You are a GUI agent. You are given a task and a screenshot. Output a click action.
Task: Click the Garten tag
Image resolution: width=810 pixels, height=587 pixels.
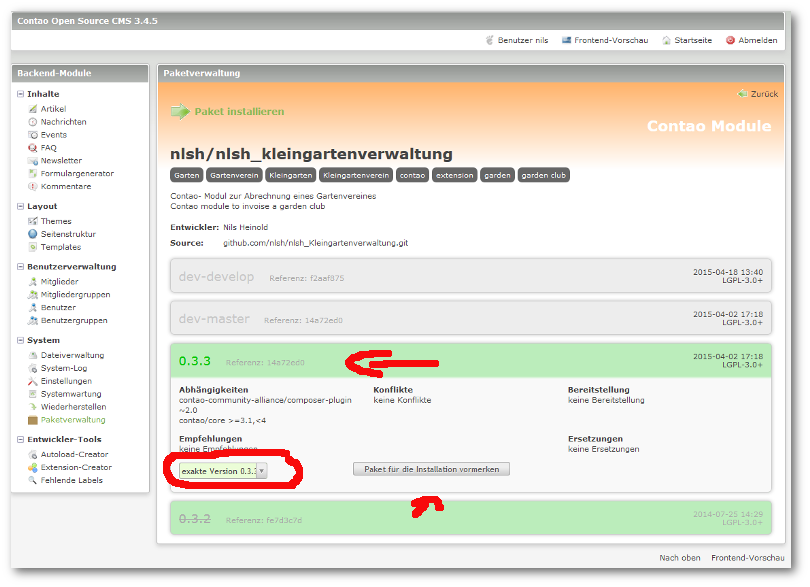[x=186, y=176]
